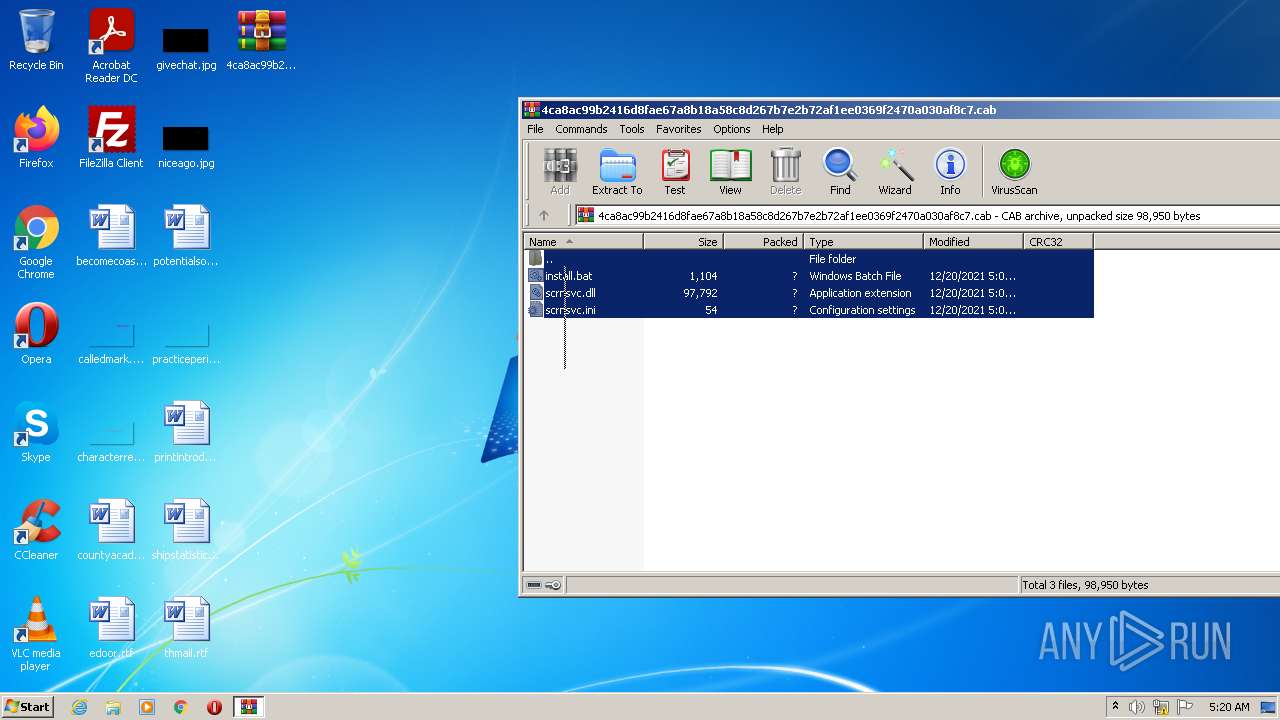The height and width of the screenshot is (720, 1280).
Task: Open Internet Explorer from taskbar
Action: (x=80, y=707)
